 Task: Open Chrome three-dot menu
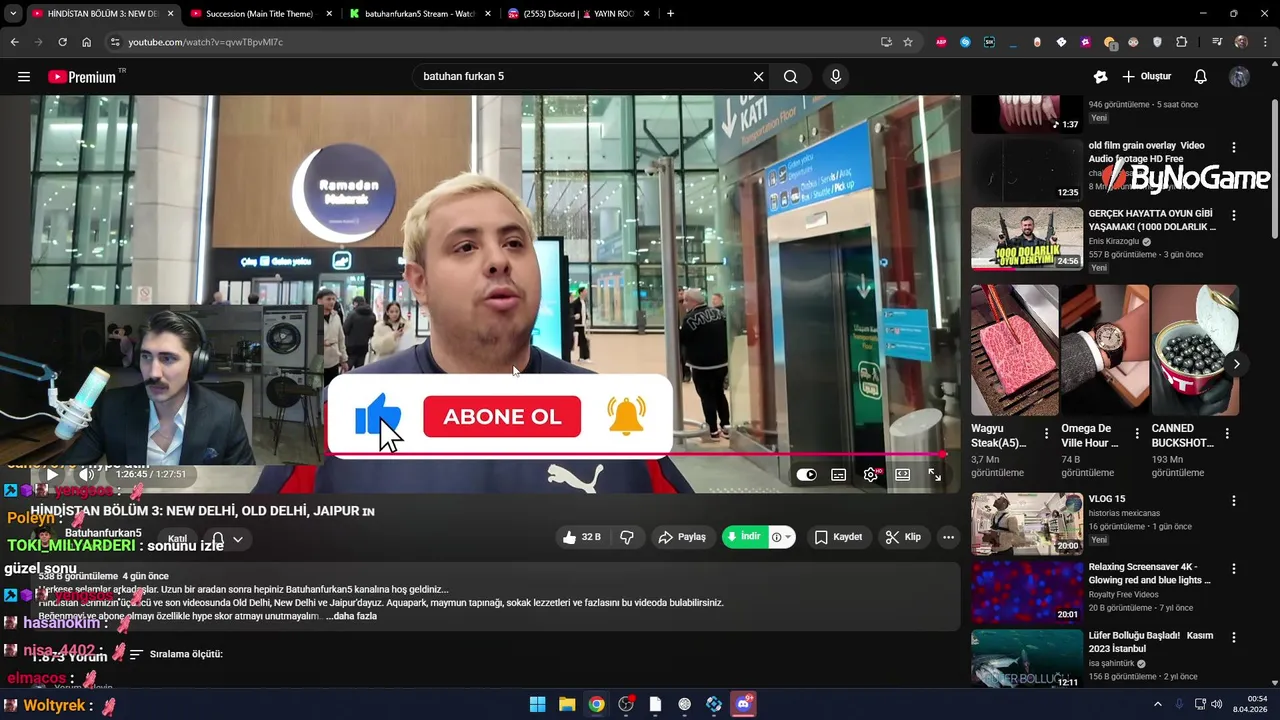tap(1265, 42)
